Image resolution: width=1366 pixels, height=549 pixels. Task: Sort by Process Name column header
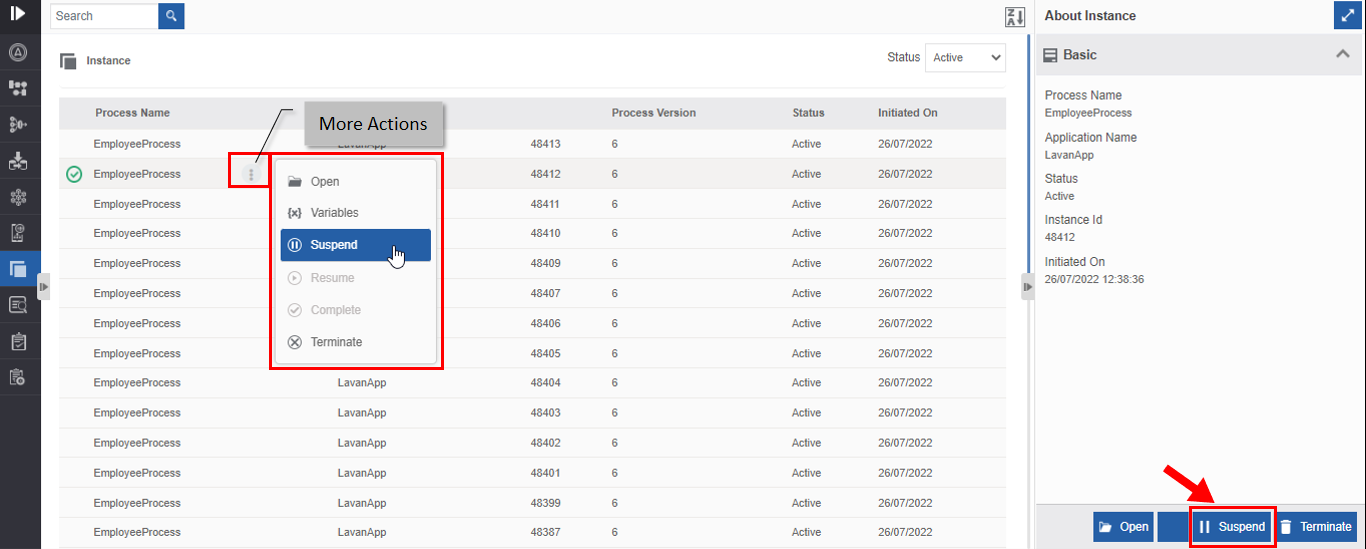(132, 113)
